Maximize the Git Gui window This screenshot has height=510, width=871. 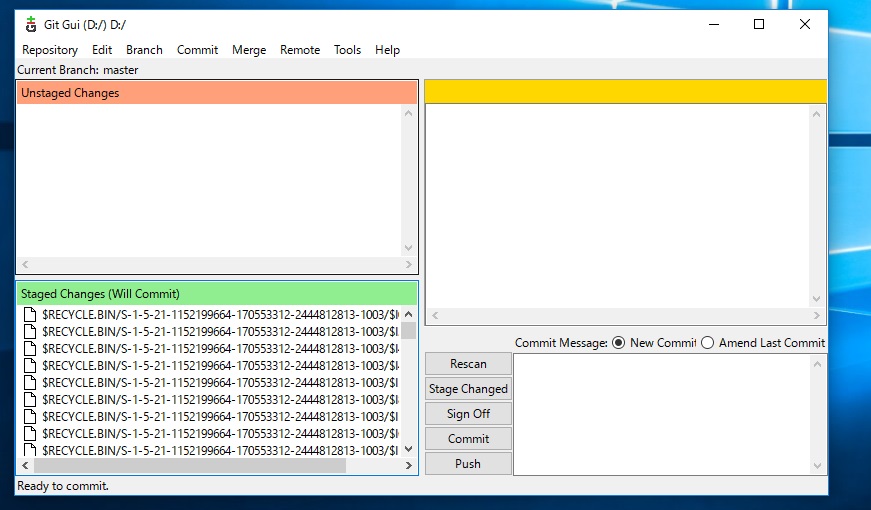[x=759, y=24]
